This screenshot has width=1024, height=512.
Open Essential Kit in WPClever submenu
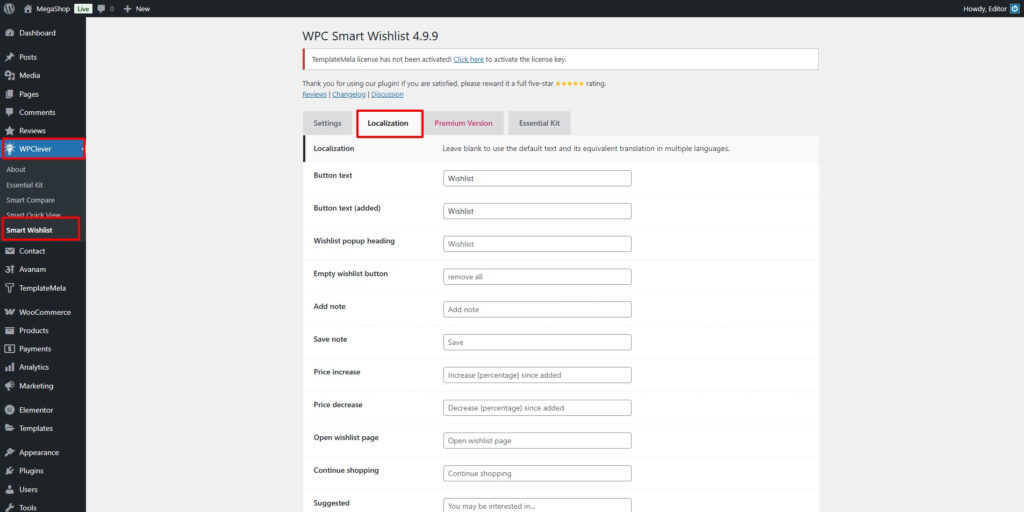click(25, 185)
